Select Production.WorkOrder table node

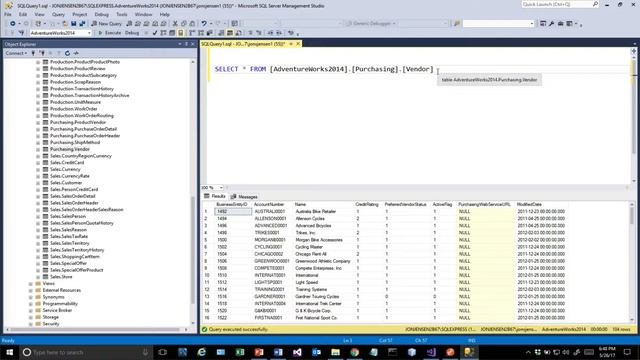click(73, 109)
